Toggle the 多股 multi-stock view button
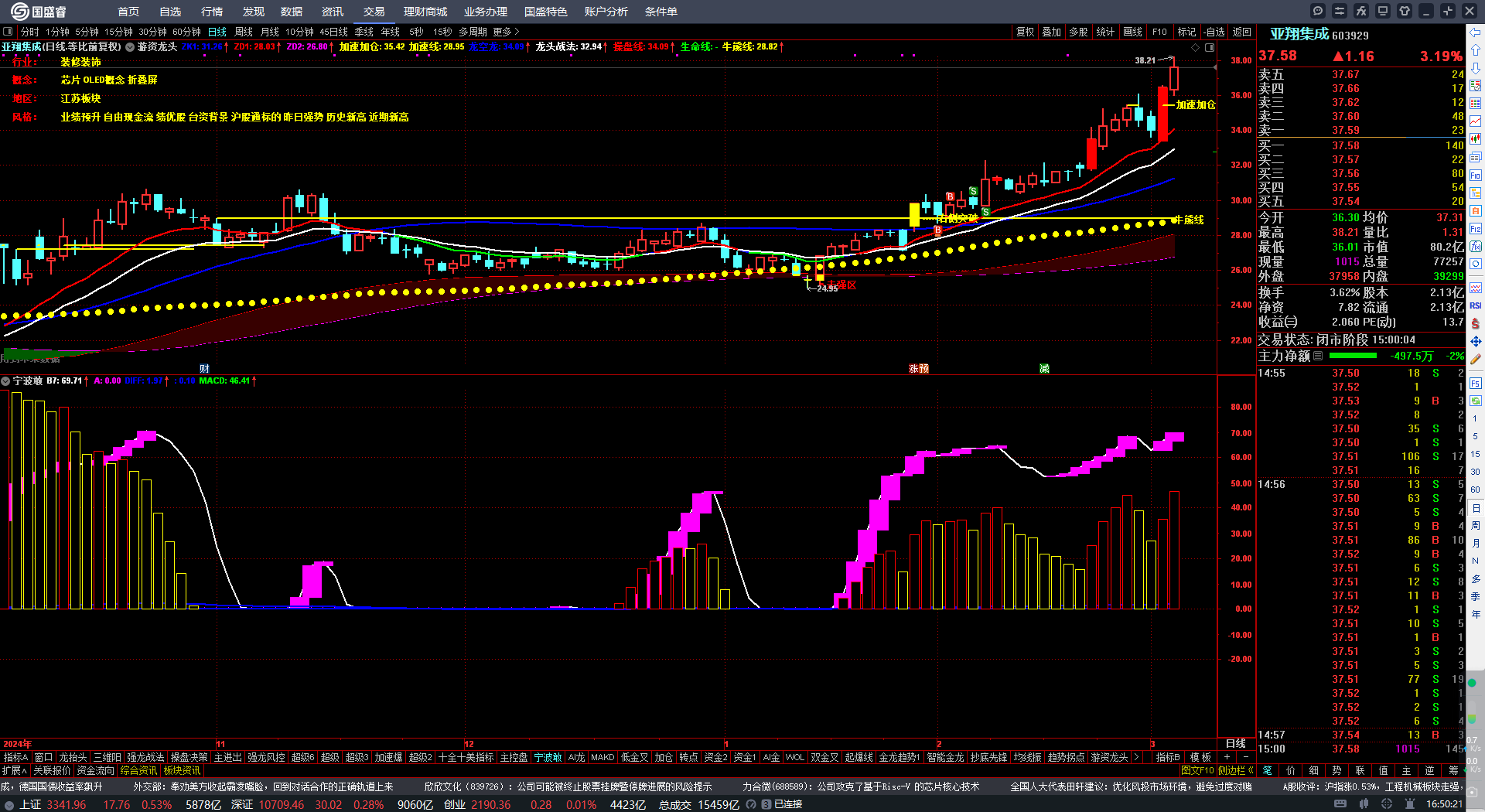 tap(1078, 32)
